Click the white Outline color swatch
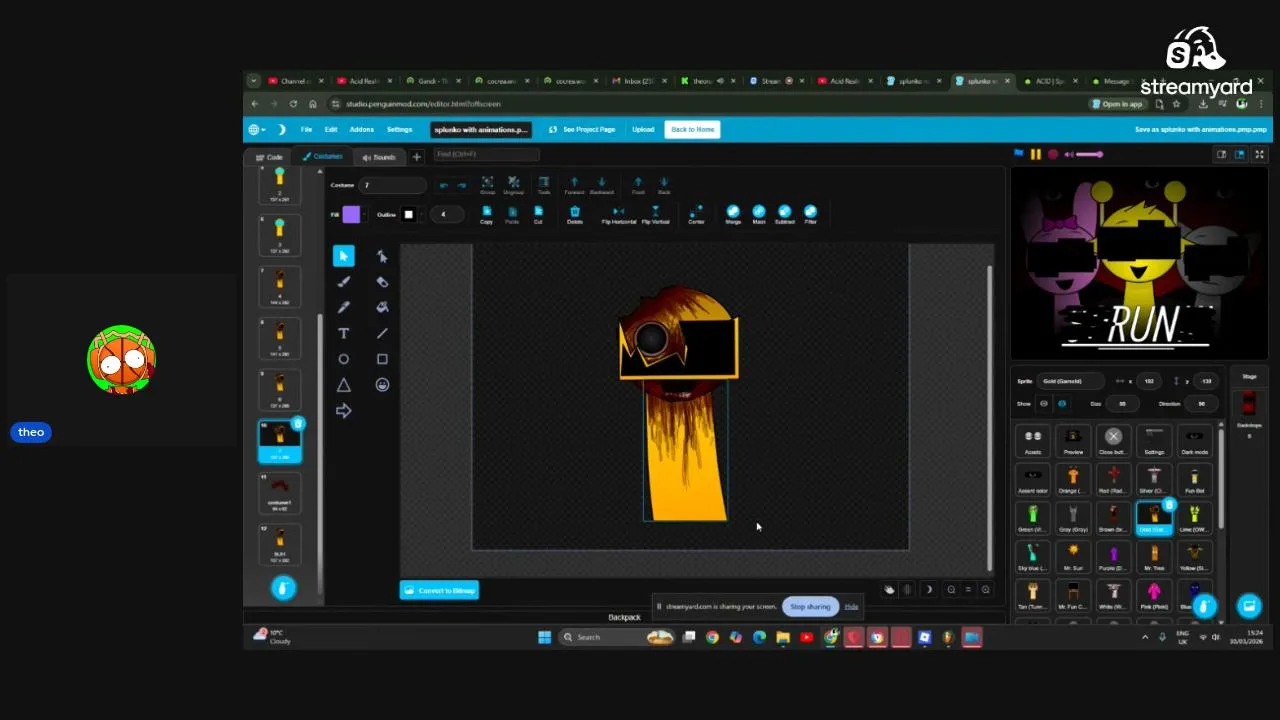The width and height of the screenshot is (1280, 720). [x=408, y=214]
